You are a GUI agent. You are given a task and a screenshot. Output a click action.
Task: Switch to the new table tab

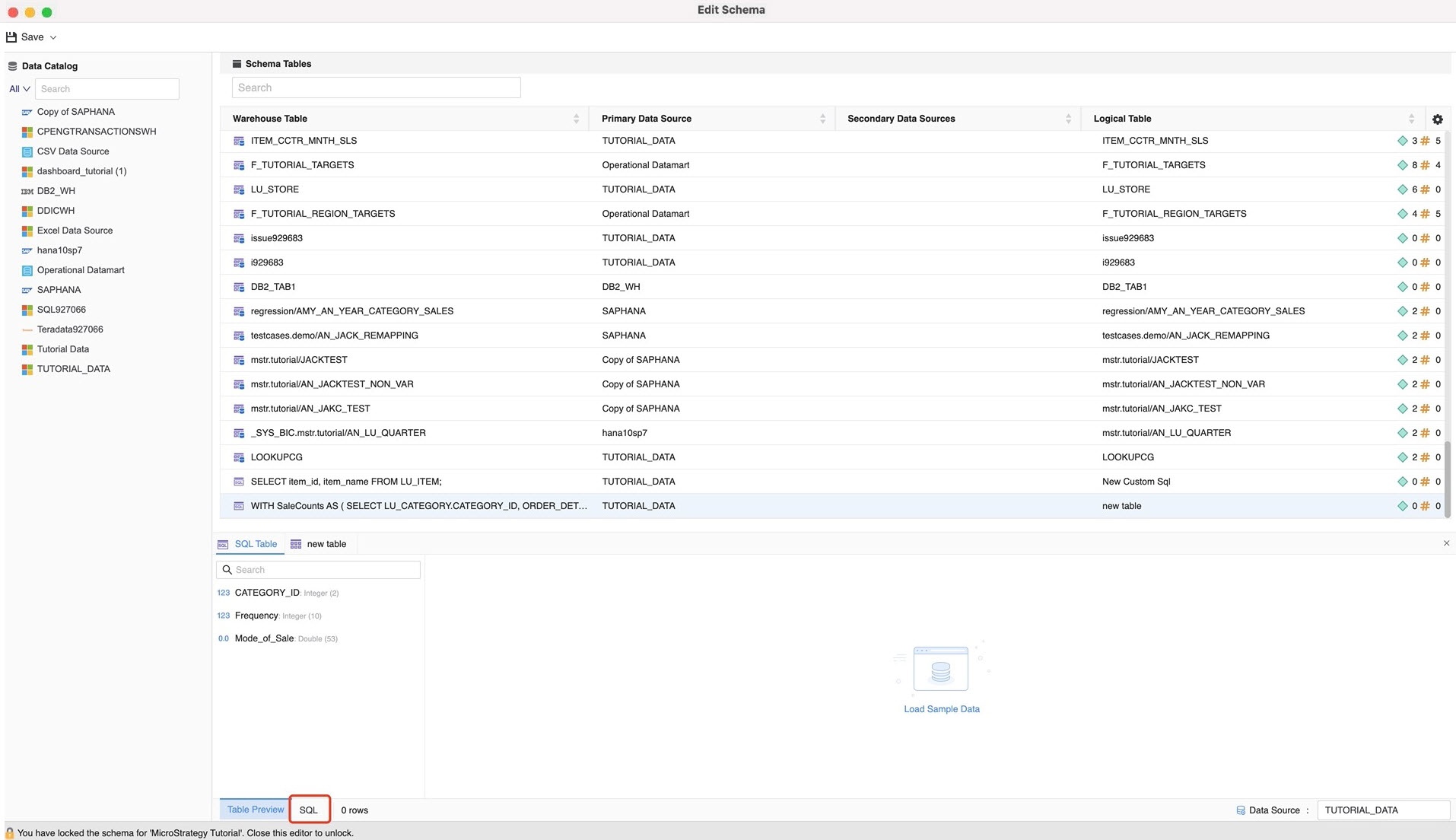pyautogui.click(x=326, y=543)
